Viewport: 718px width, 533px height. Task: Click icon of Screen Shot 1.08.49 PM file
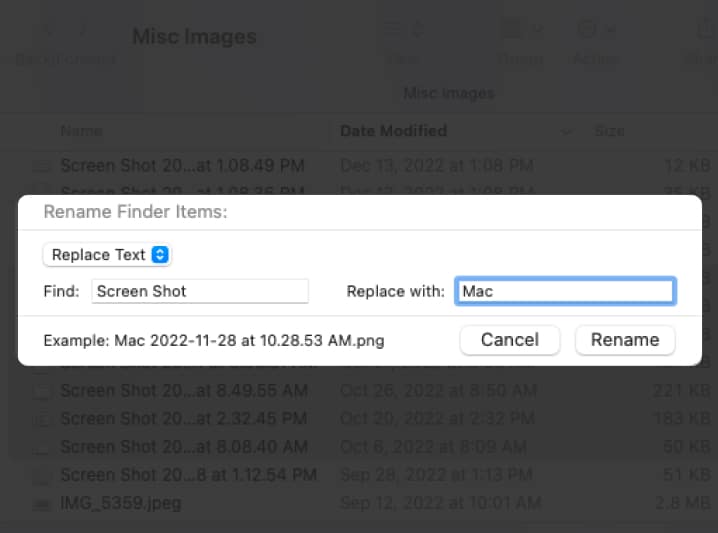click(x=42, y=166)
